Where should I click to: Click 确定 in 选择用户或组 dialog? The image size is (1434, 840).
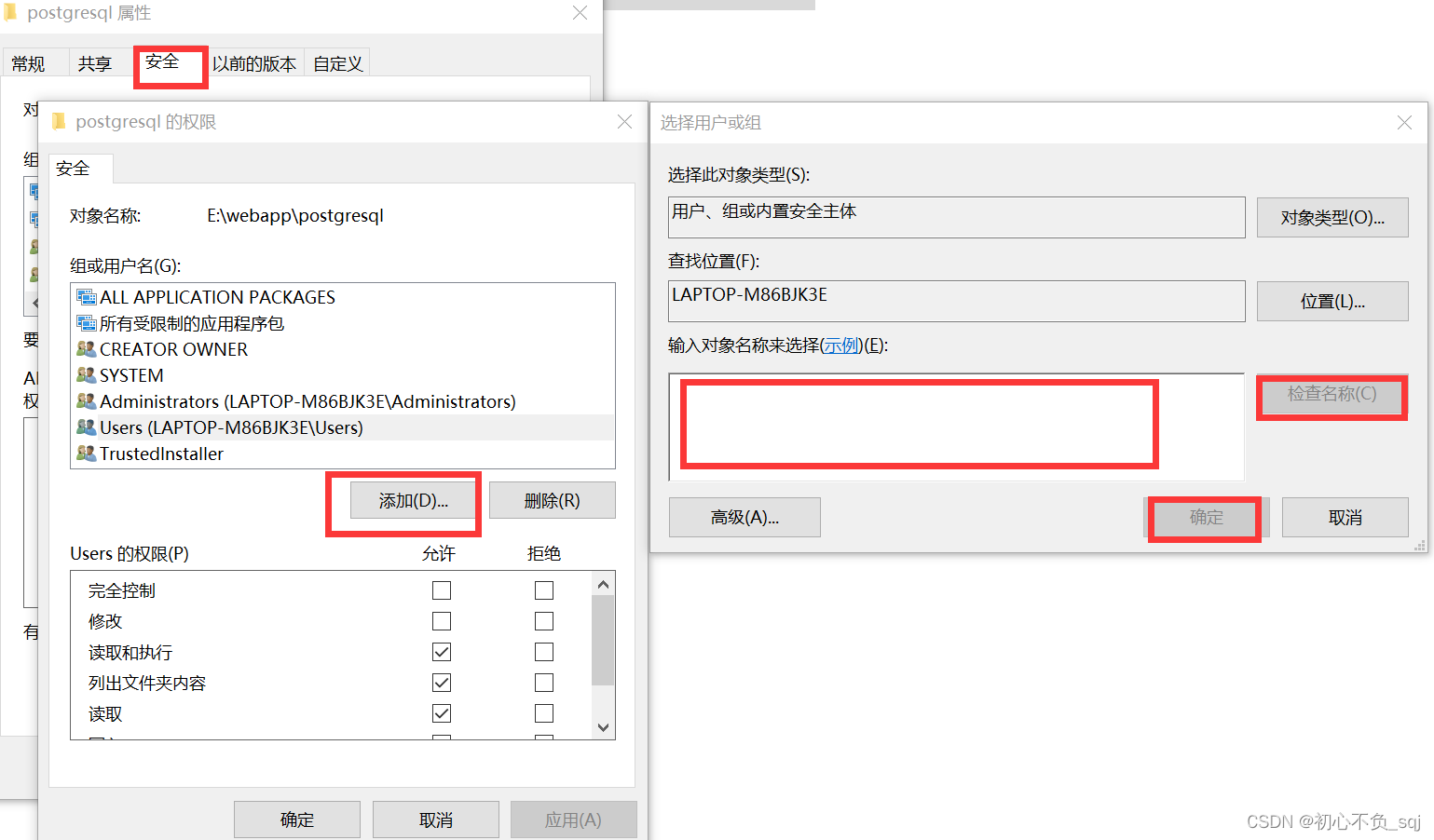1206,517
